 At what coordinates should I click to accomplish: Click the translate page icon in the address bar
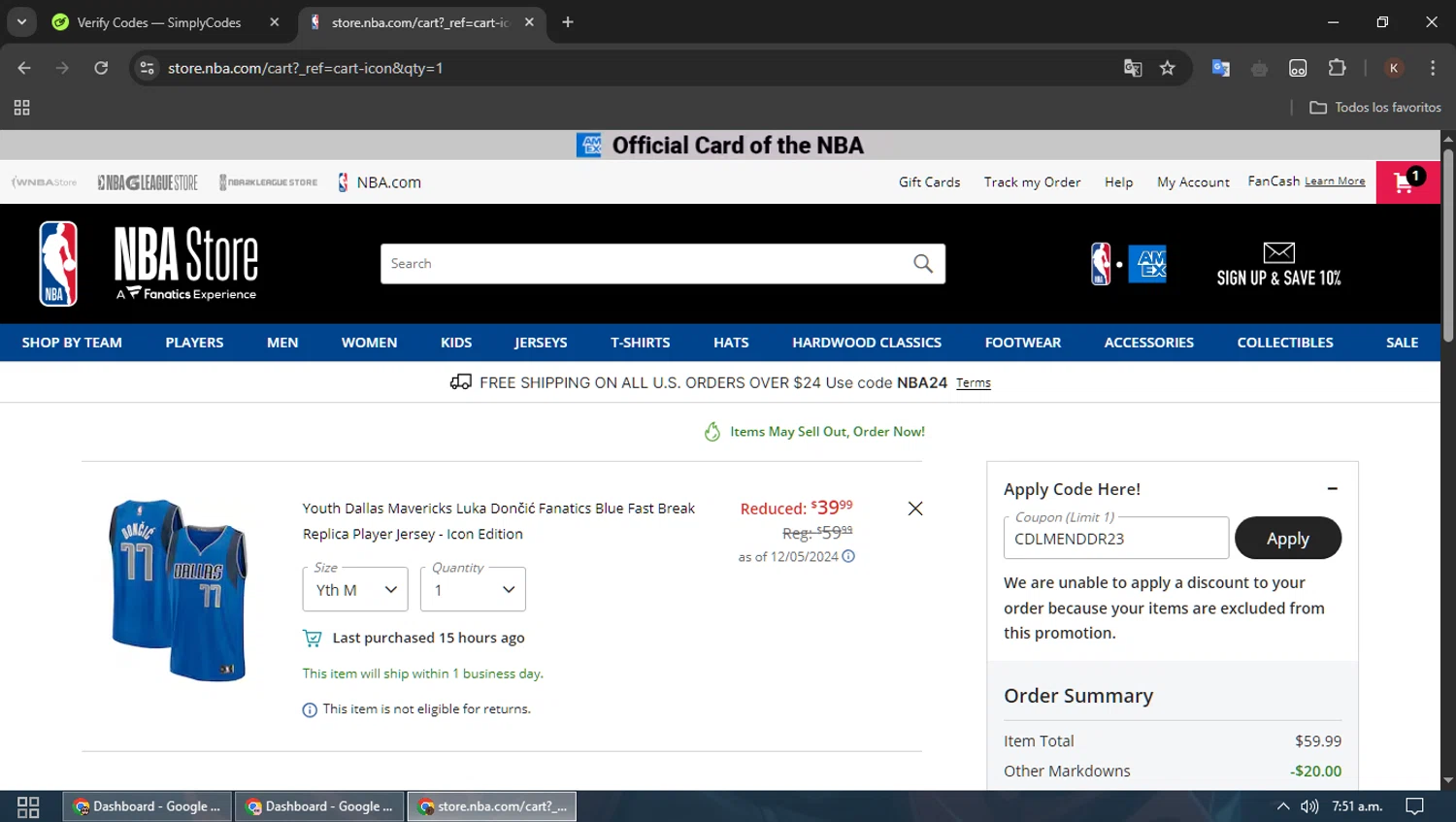coord(1133,68)
